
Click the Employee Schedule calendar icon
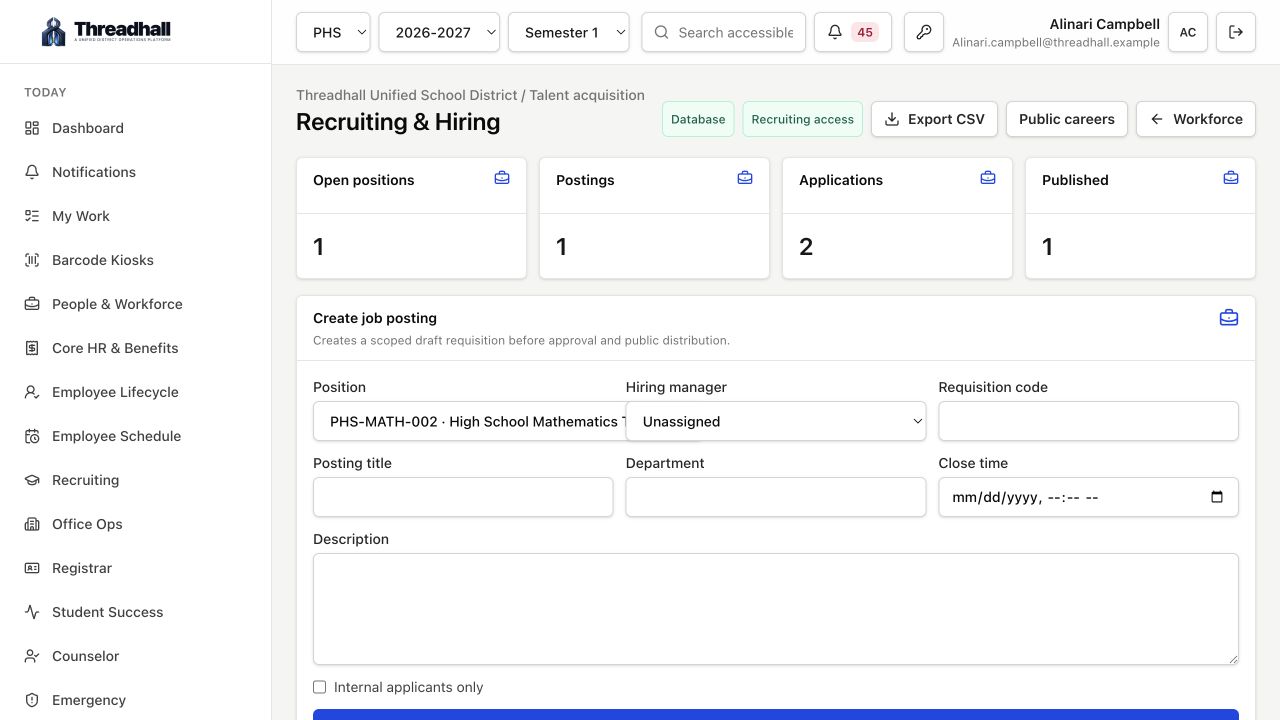click(32, 436)
